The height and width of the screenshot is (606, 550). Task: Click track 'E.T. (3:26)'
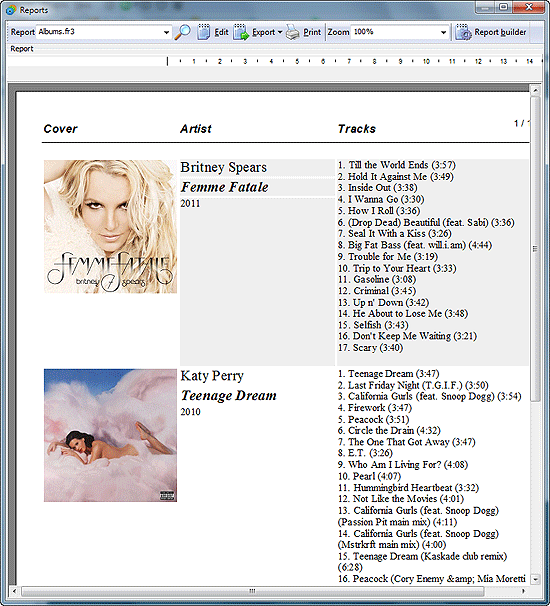point(365,453)
